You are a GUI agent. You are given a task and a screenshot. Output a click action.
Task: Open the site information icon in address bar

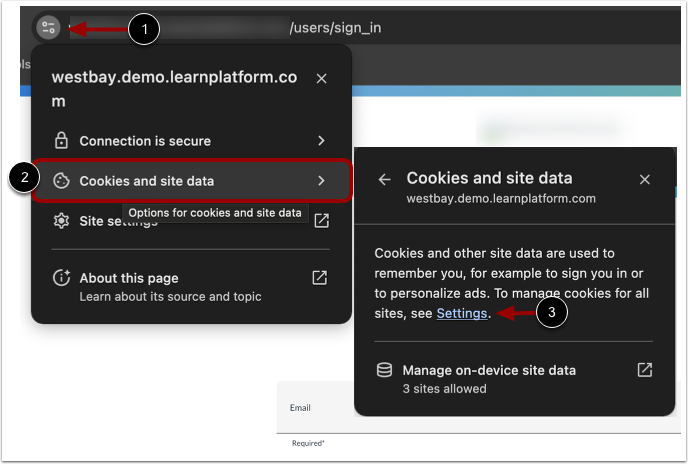pyautogui.click(x=48, y=28)
